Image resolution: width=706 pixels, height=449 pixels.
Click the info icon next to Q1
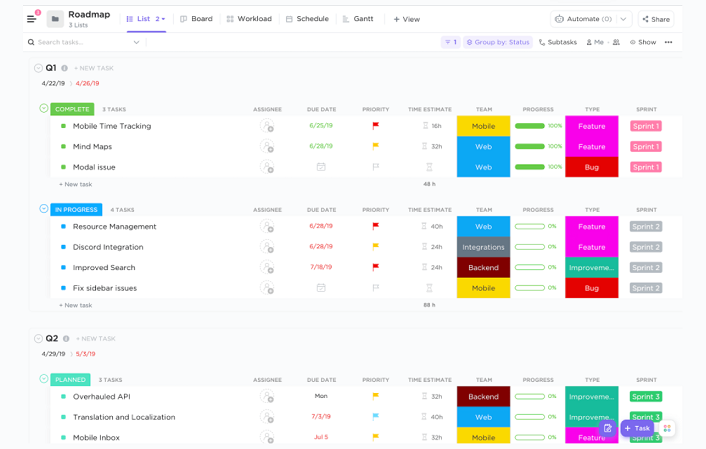pos(65,68)
